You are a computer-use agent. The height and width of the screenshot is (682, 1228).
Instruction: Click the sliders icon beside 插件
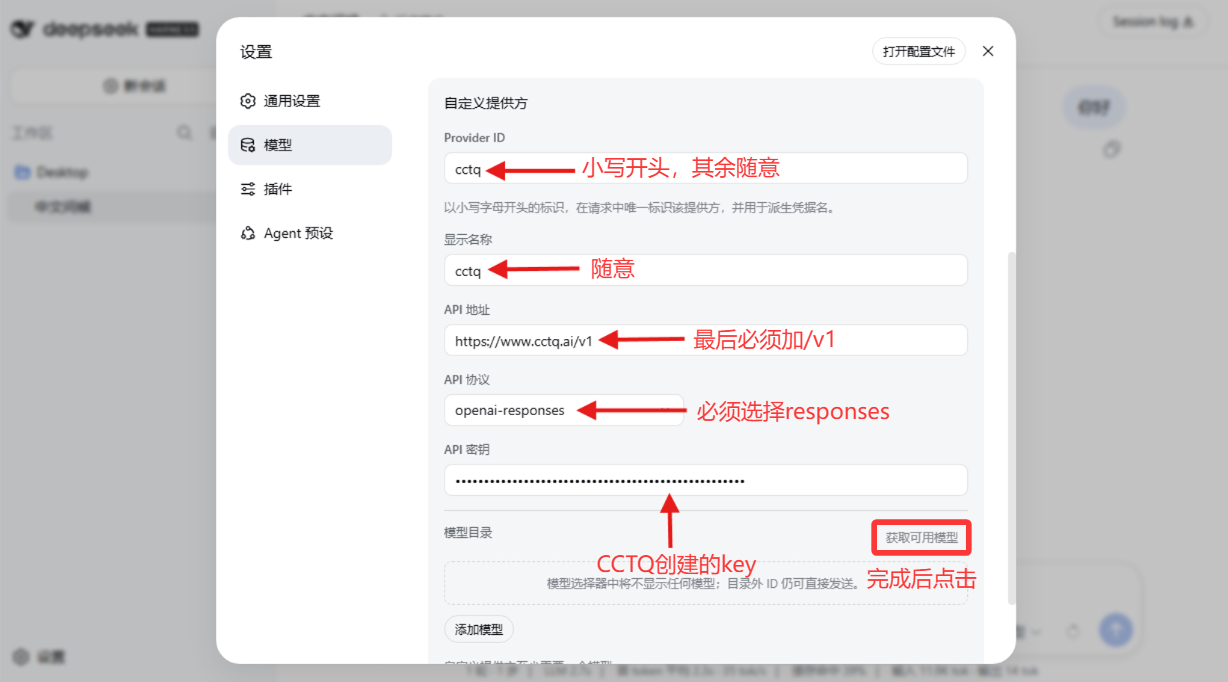(248, 189)
